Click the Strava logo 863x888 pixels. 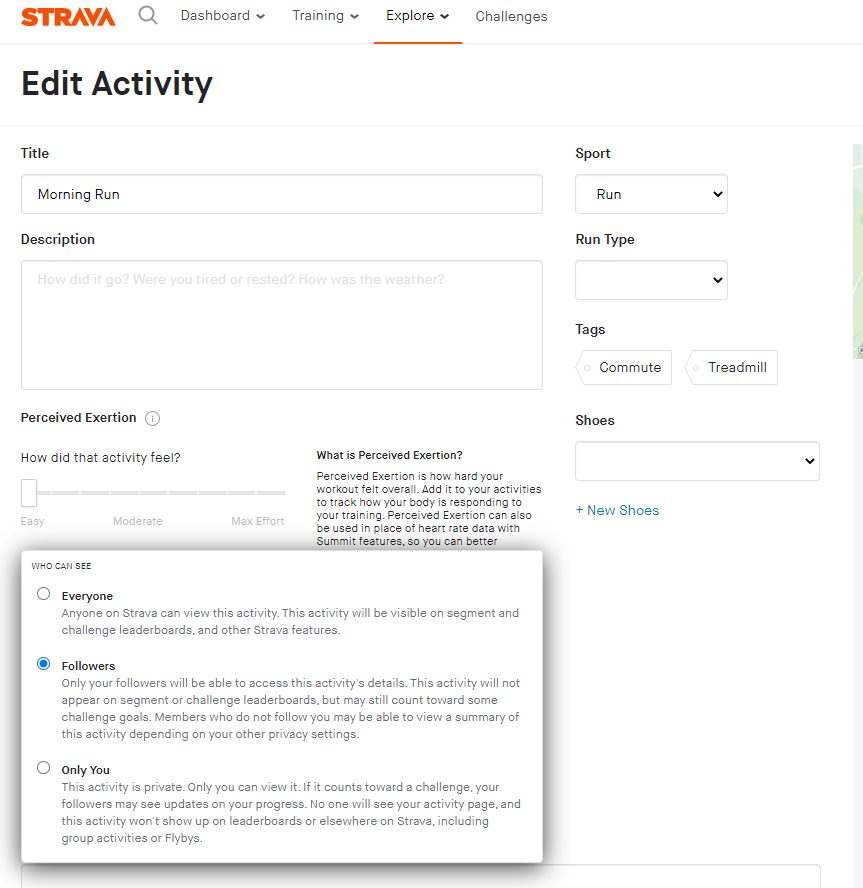click(67, 16)
